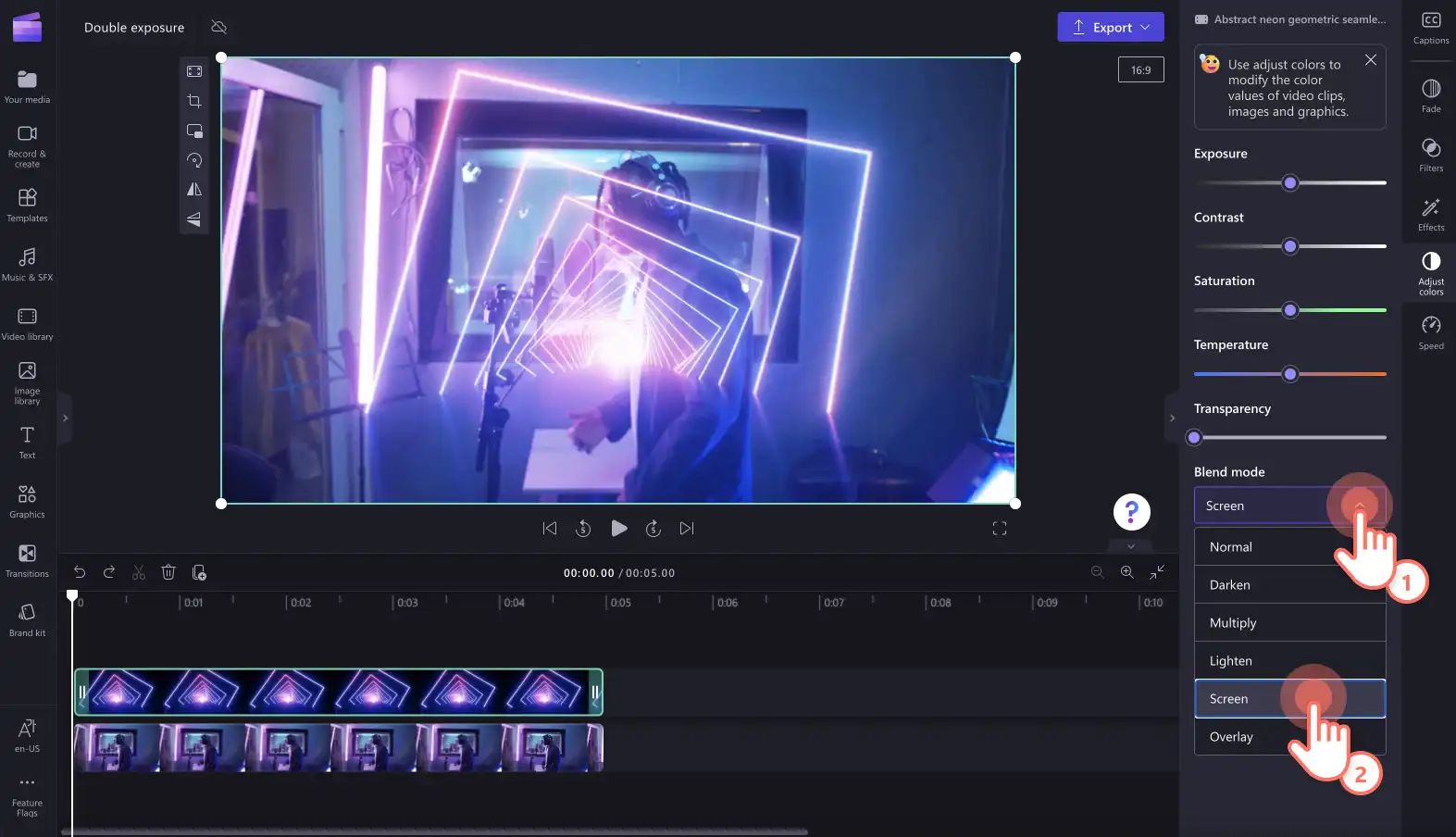Open the Effects panel

(1431, 214)
